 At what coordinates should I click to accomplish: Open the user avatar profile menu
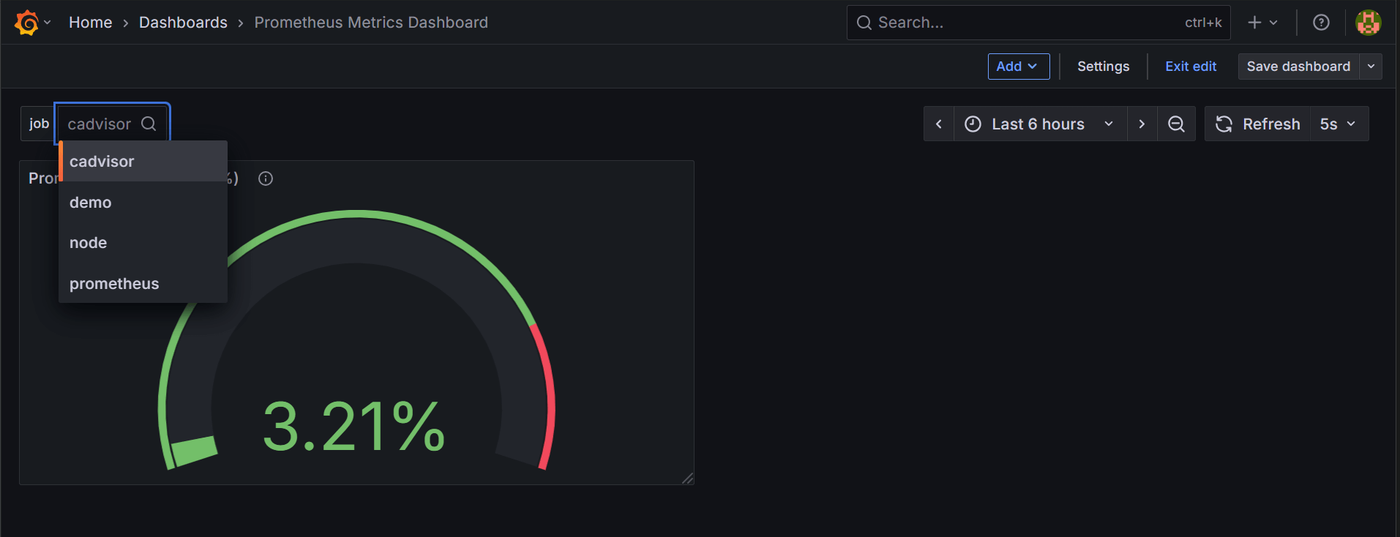pyautogui.click(x=1367, y=22)
